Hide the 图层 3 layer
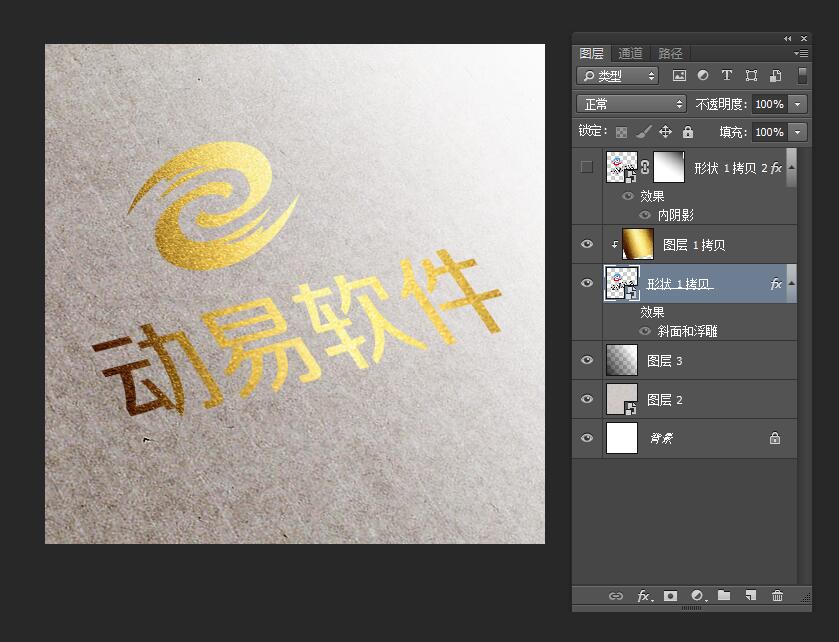Viewport: 839px width, 642px height. coord(587,360)
